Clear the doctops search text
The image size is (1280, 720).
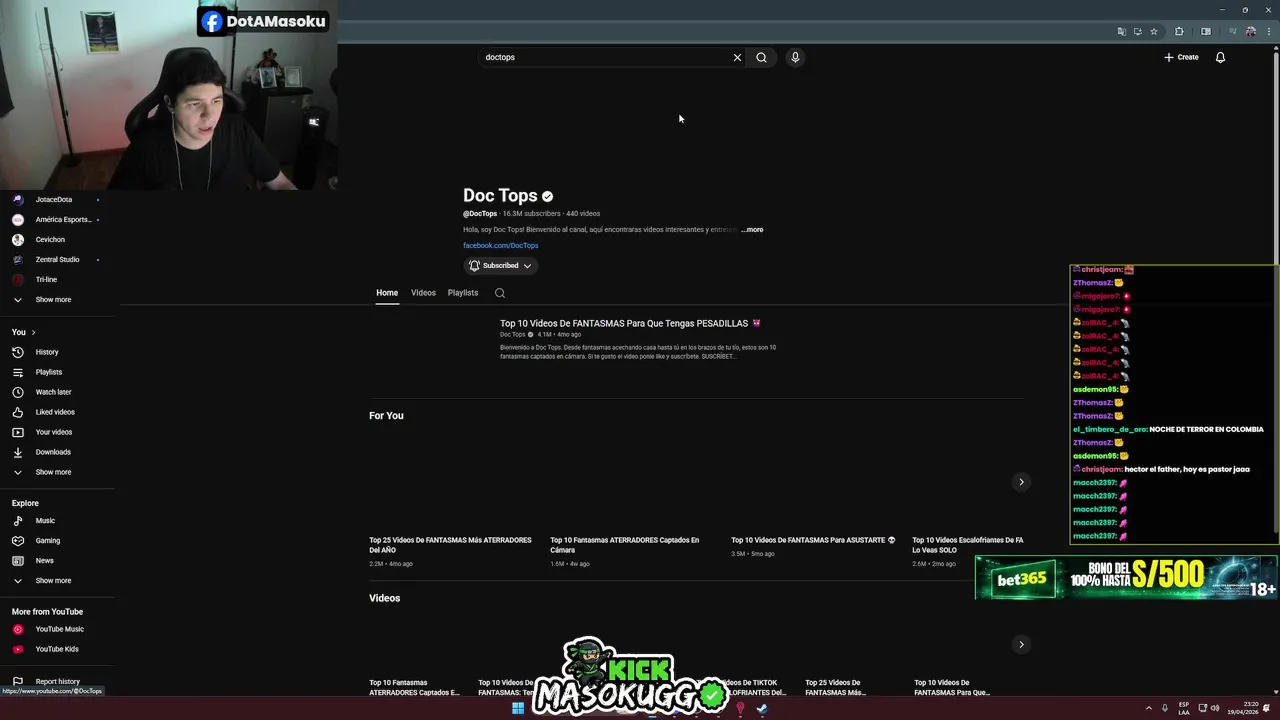[x=737, y=57]
